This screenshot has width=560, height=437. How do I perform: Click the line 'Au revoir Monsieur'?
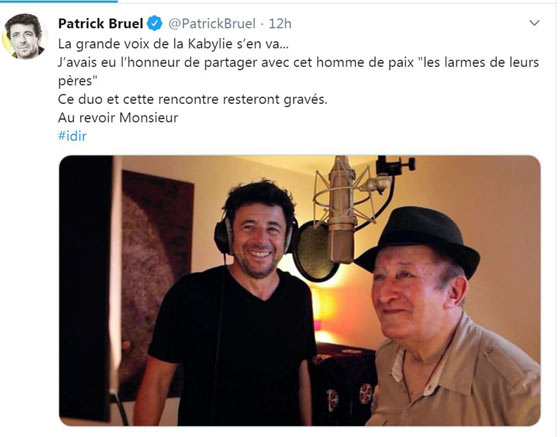click(118, 117)
